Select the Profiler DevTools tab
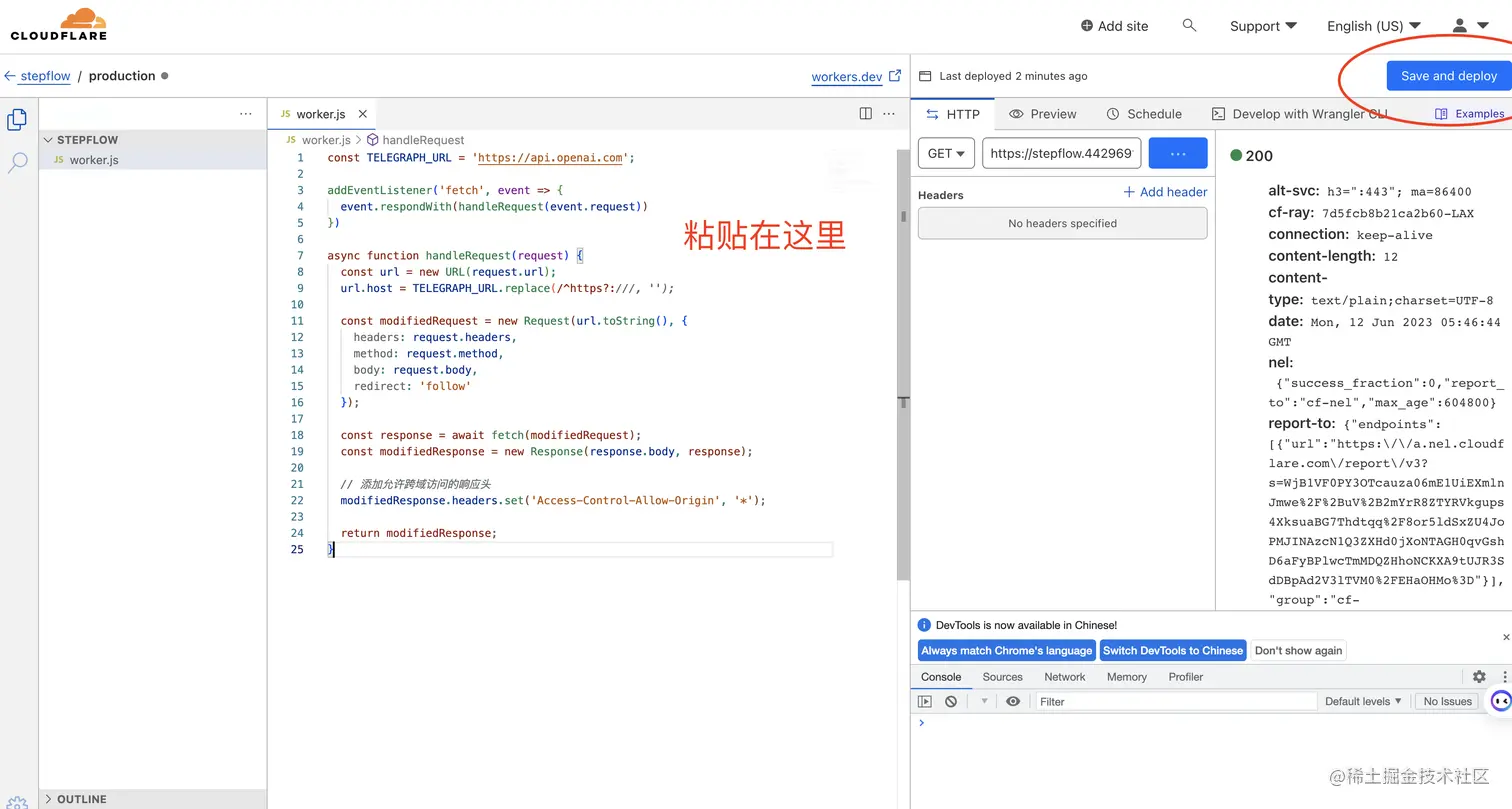Image resolution: width=1512 pixels, height=809 pixels. tap(1185, 677)
